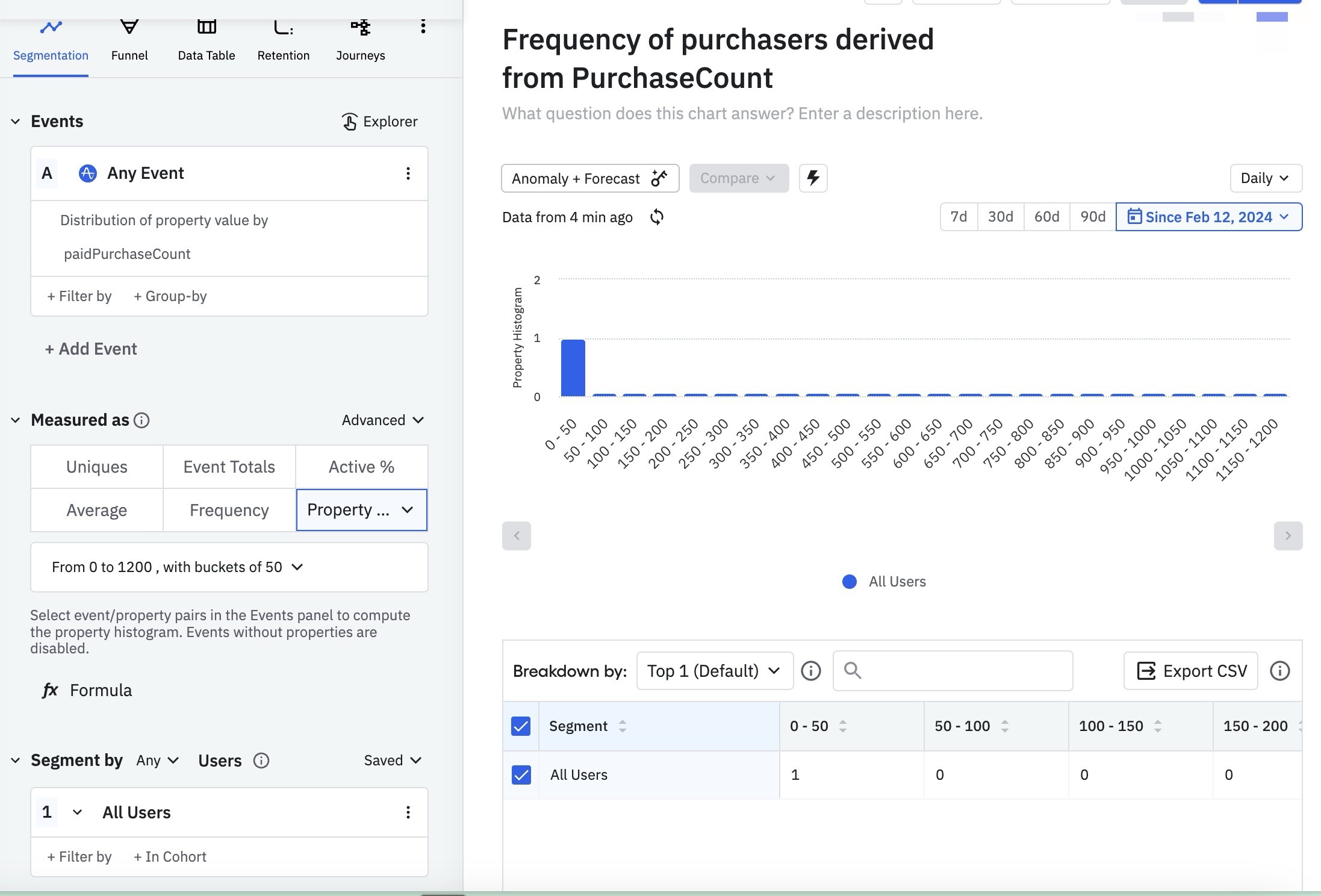This screenshot has height=896, width=1321.
Task: Open the Daily interval dropdown
Action: [x=1266, y=178]
